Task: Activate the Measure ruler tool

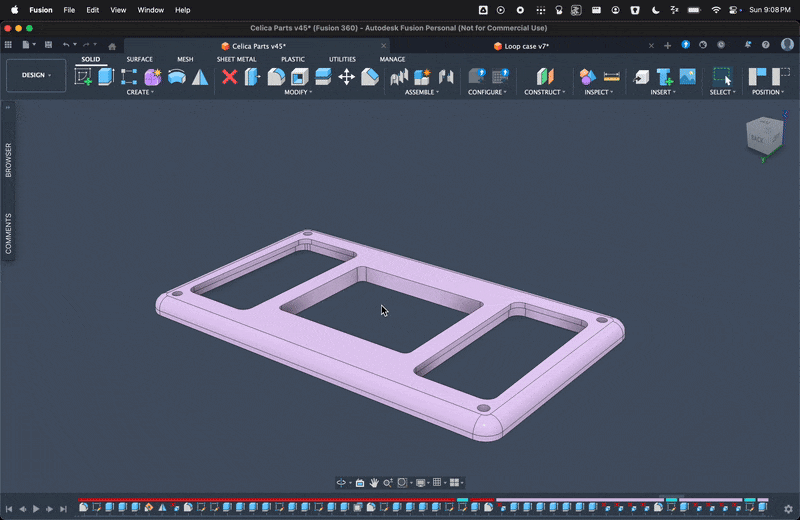Action: [x=611, y=77]
